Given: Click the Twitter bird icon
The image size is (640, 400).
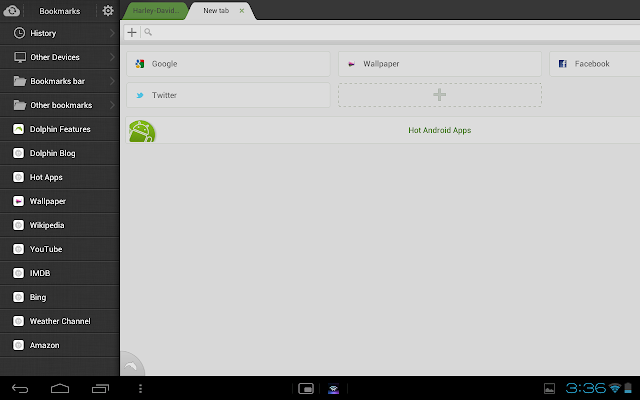Looking at the screenshot, I should pos(140,95).
